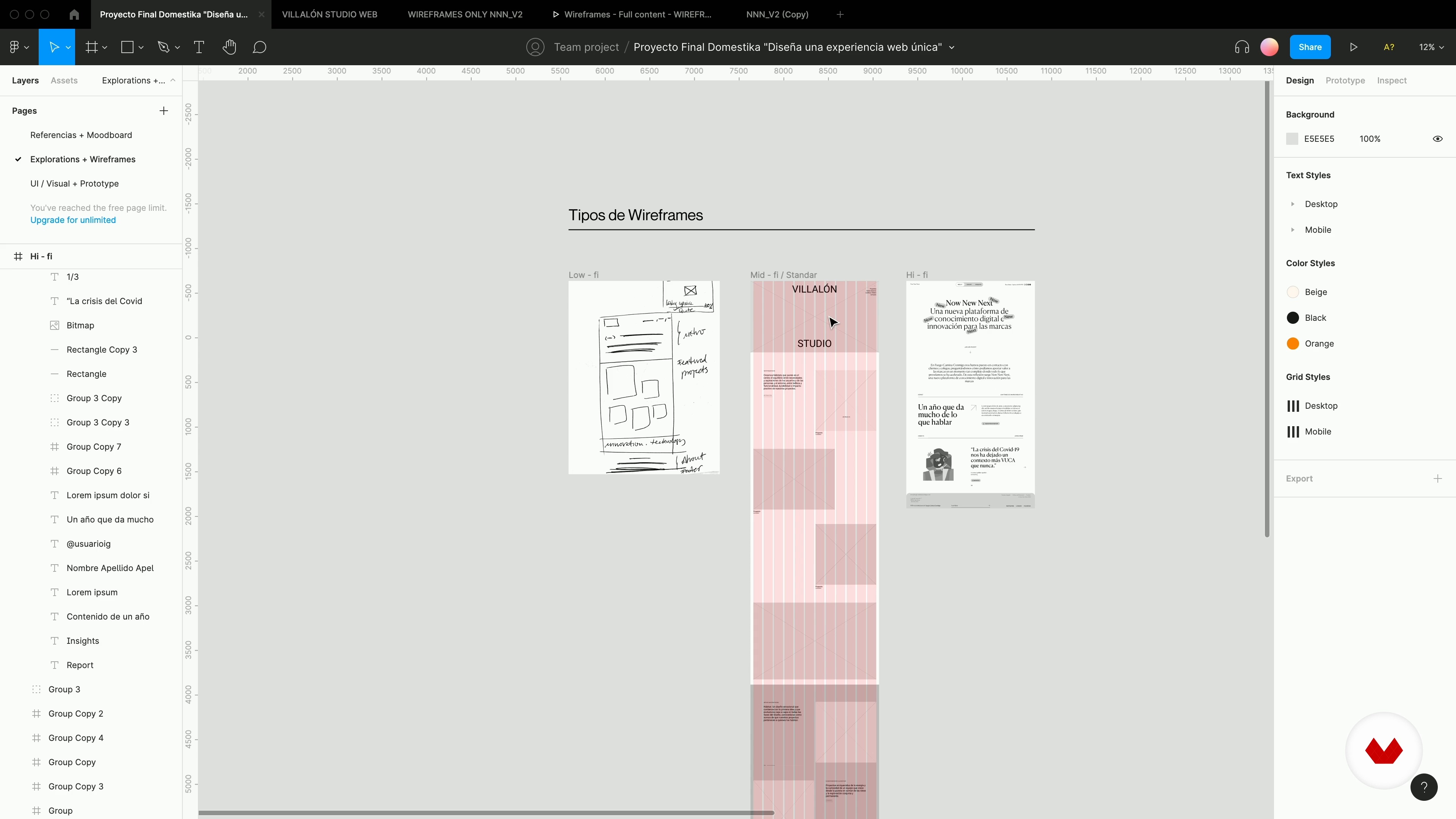
Task: Expand the Mobile text styles group
Action: (1293, 230)
